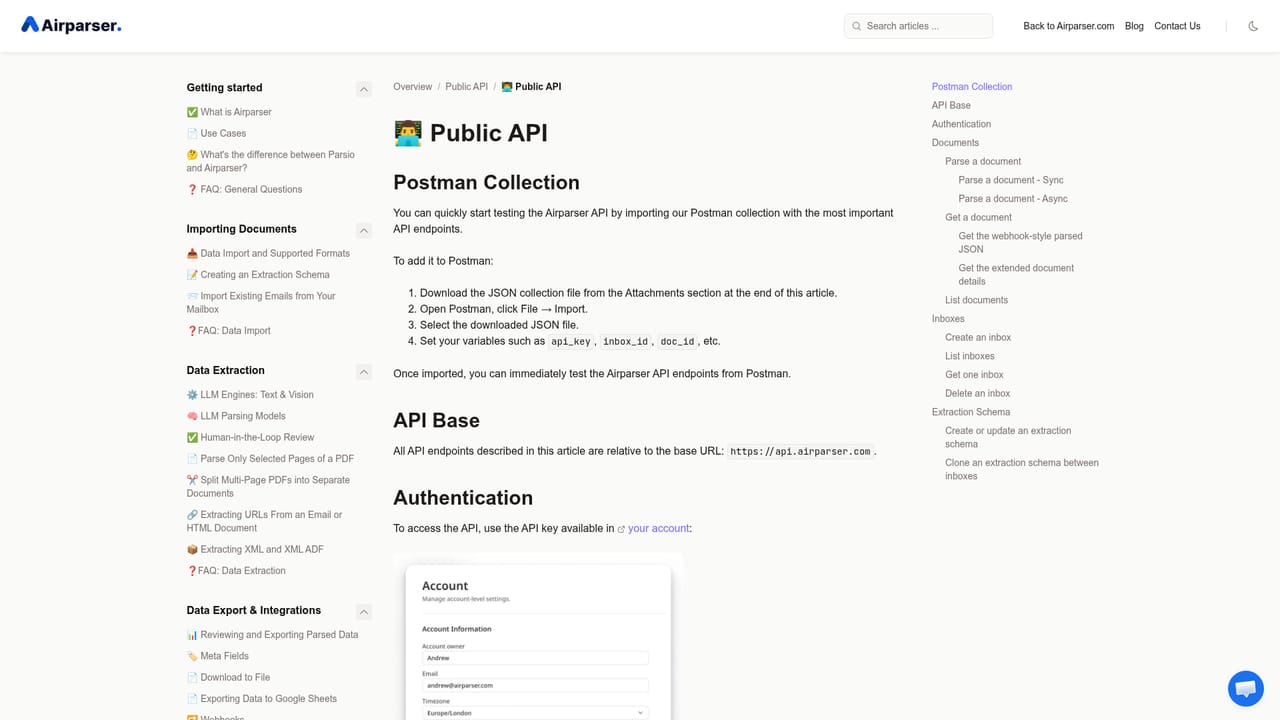The height and width of the screenshot is (720, 1280).
Task: Jump to Postman Collection in contents
Action: [972, 87]
